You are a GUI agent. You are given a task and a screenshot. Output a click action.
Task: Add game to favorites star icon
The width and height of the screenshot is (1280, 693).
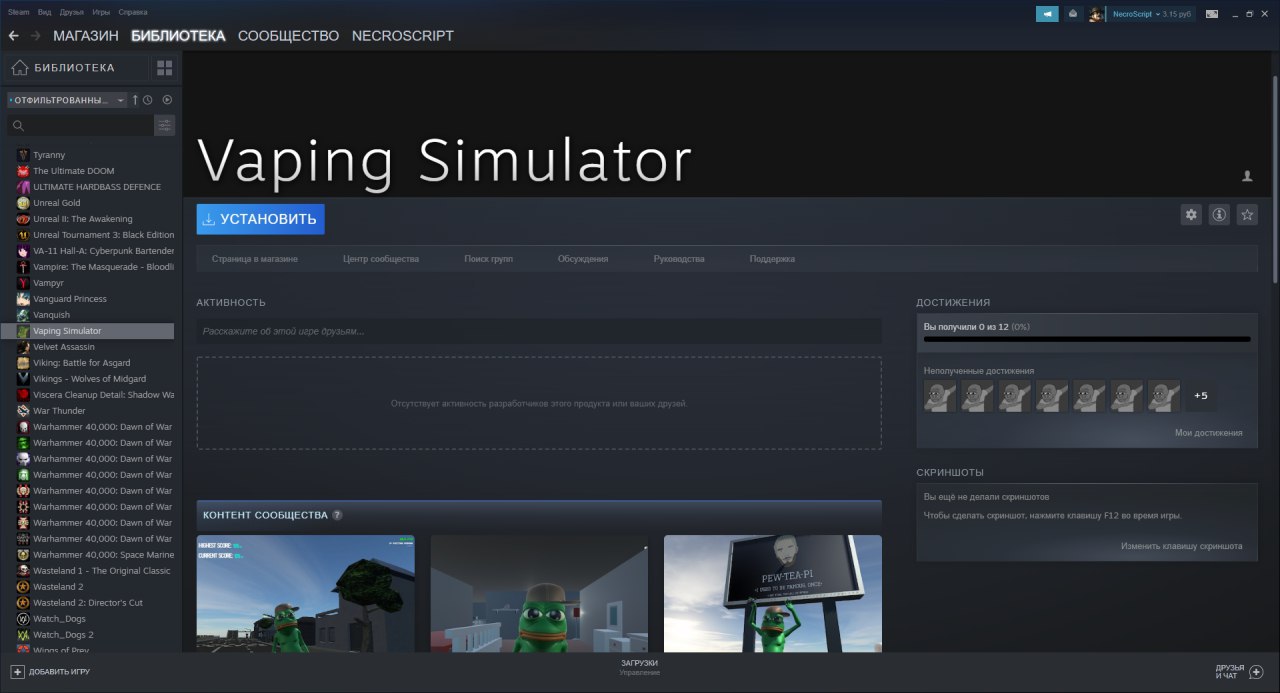point(1247,214)
